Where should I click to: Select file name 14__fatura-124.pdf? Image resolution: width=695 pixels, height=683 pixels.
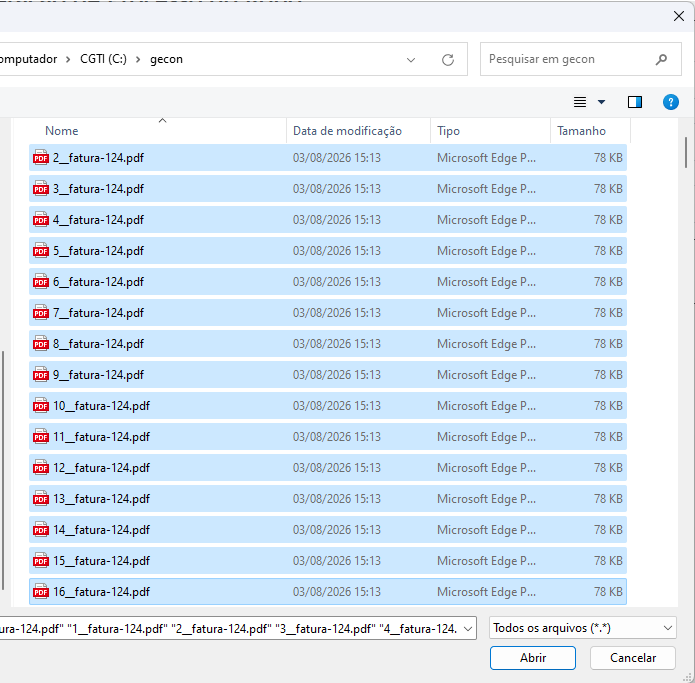tap(102, 530)
